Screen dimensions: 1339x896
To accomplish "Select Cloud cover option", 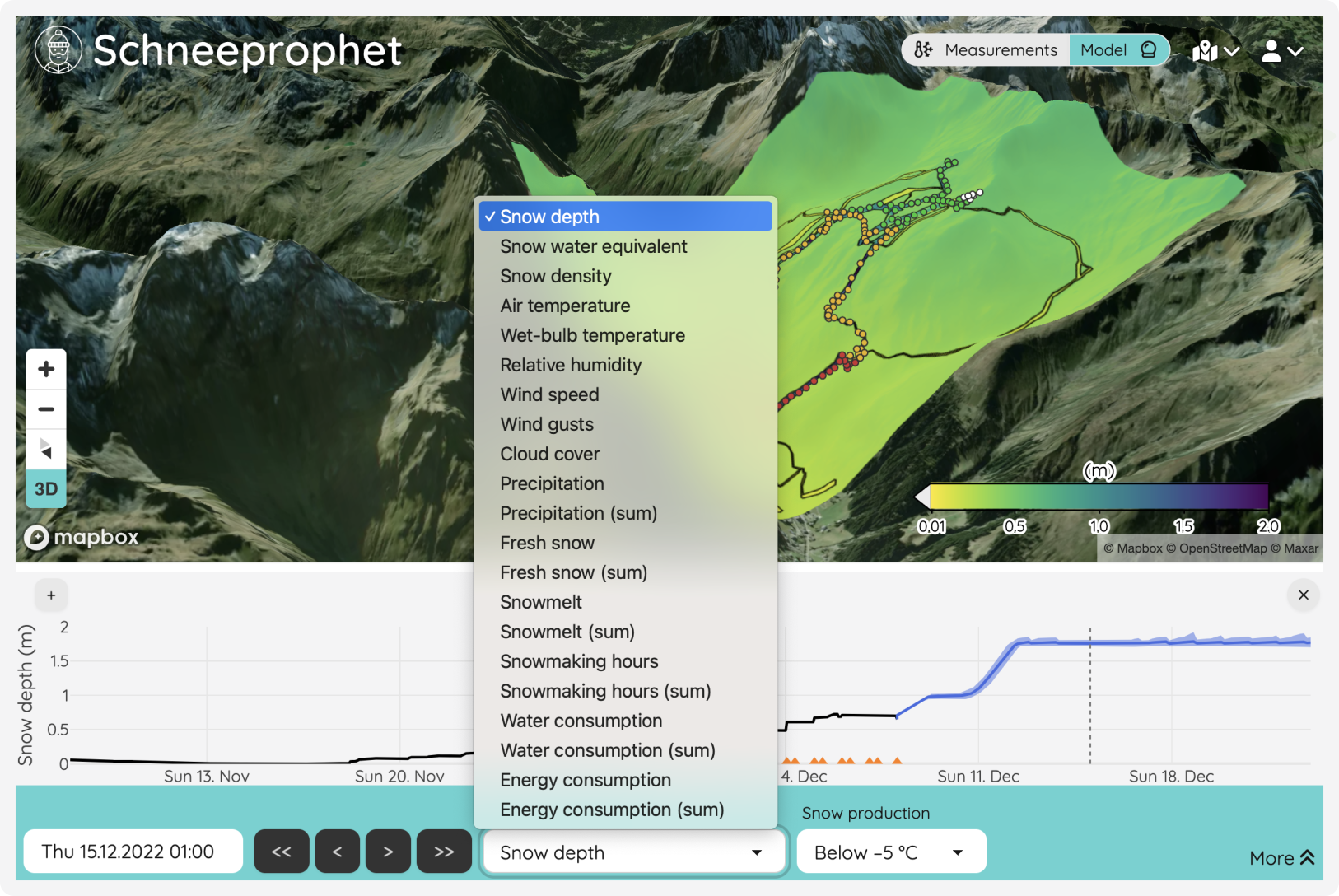I will tap(626, 454).
